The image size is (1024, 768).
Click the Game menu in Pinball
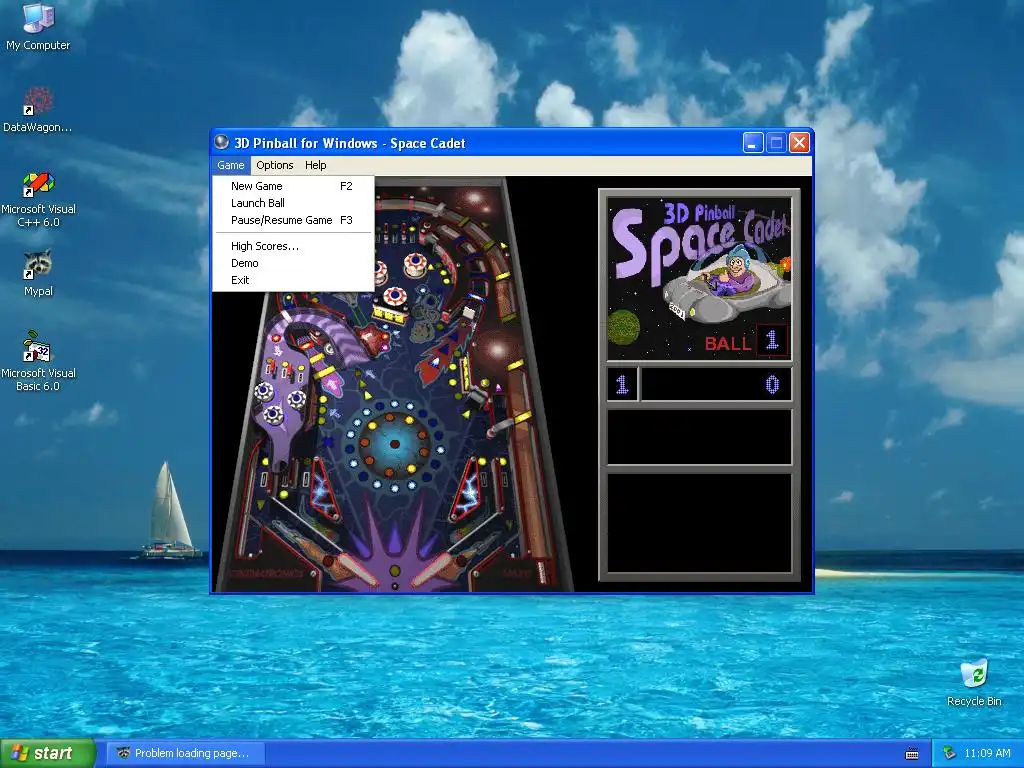pos(231,165)
